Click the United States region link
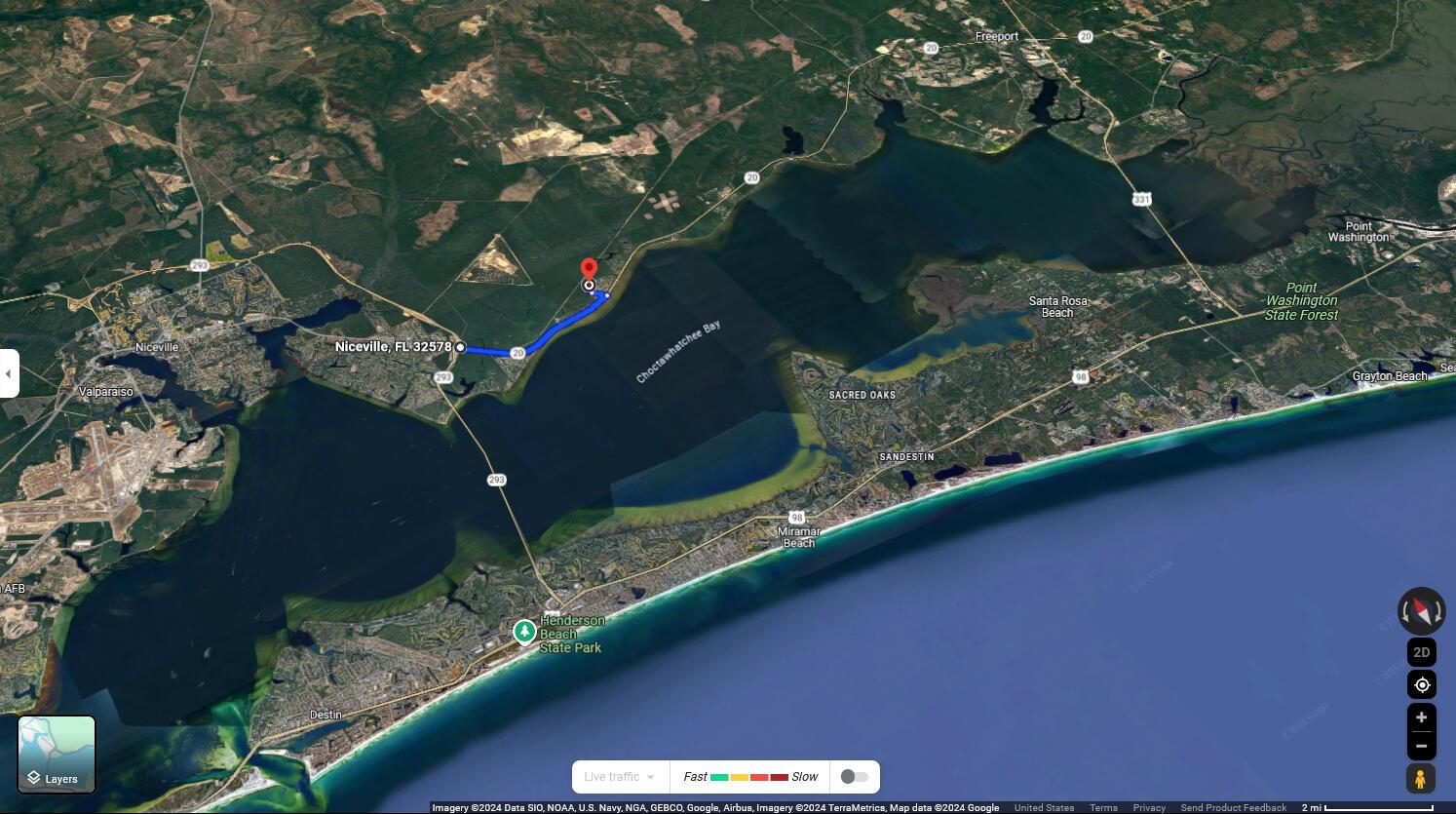This screenshot has width=1456, height=814. pyautogui.click(x=1044, y=808)
